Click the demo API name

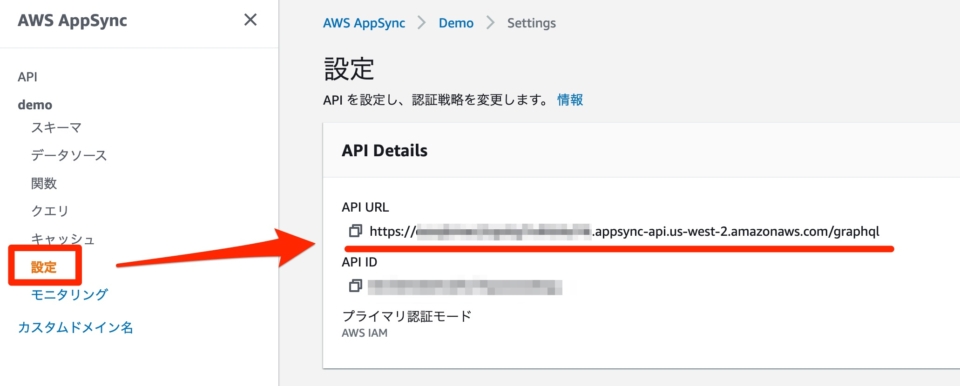point(35,105)
